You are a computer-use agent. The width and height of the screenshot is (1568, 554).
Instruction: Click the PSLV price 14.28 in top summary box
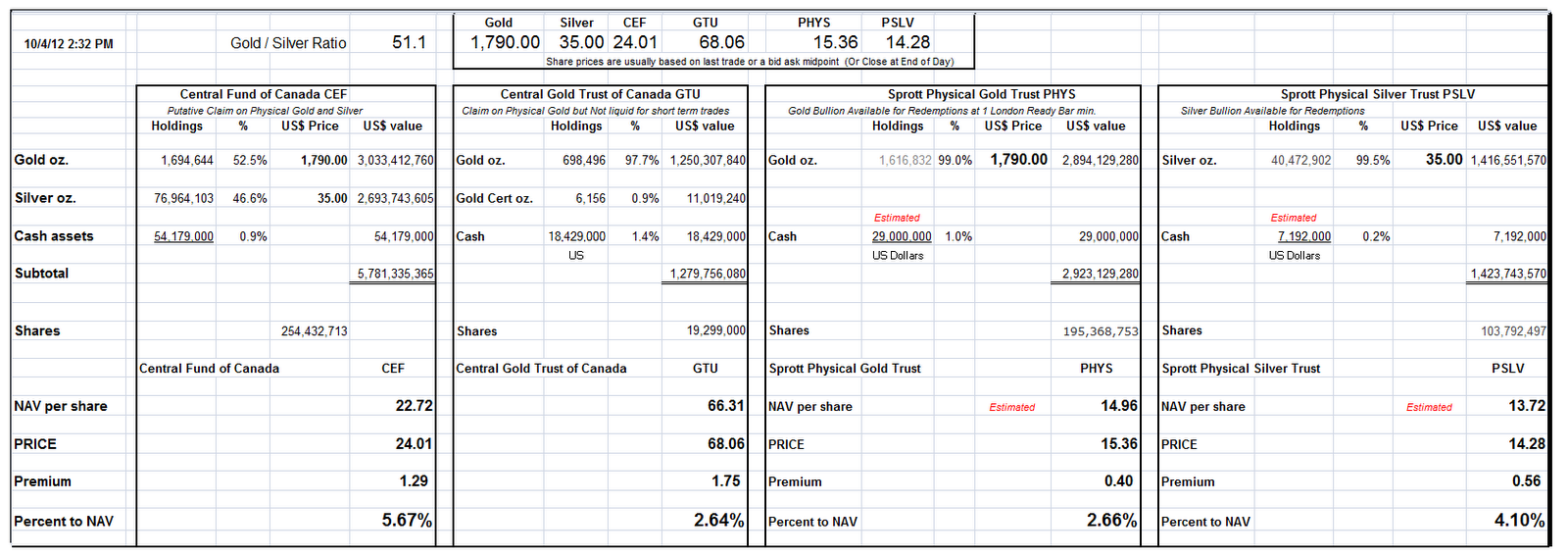(907, 42)
